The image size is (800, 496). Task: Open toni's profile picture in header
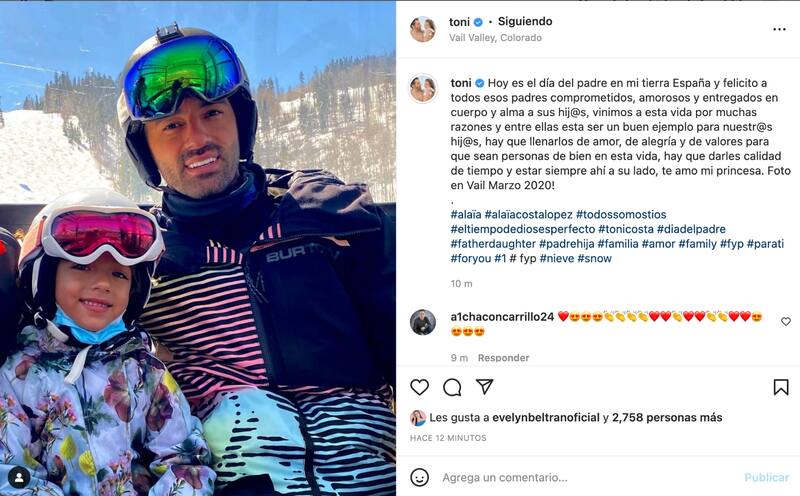tap(423, 29)
